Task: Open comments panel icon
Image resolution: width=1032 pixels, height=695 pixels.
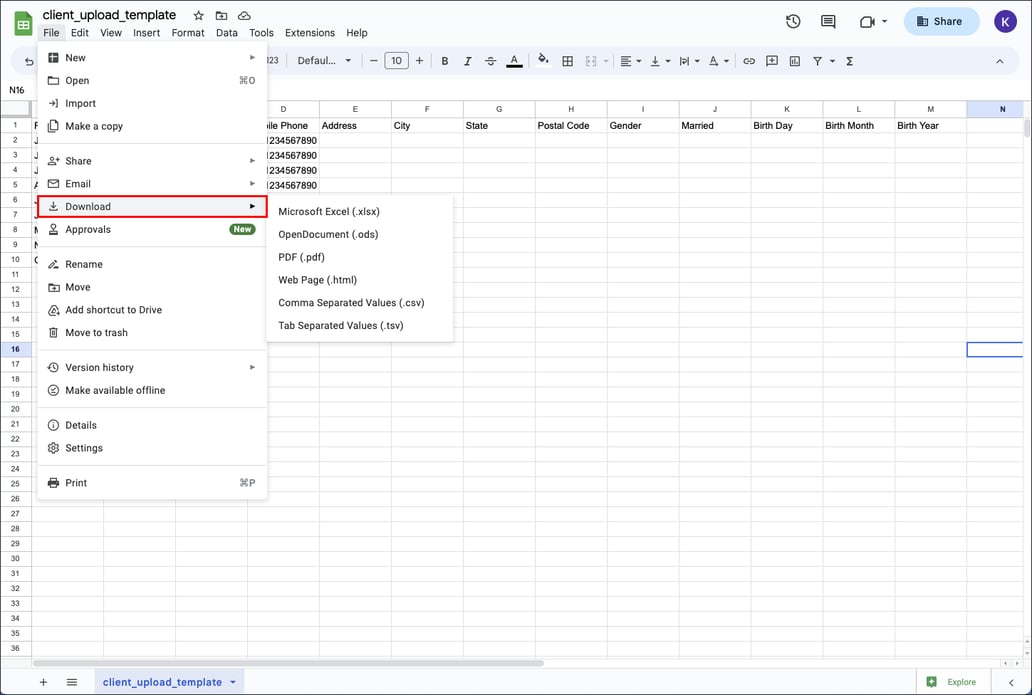Action: (x=828, y=21)
